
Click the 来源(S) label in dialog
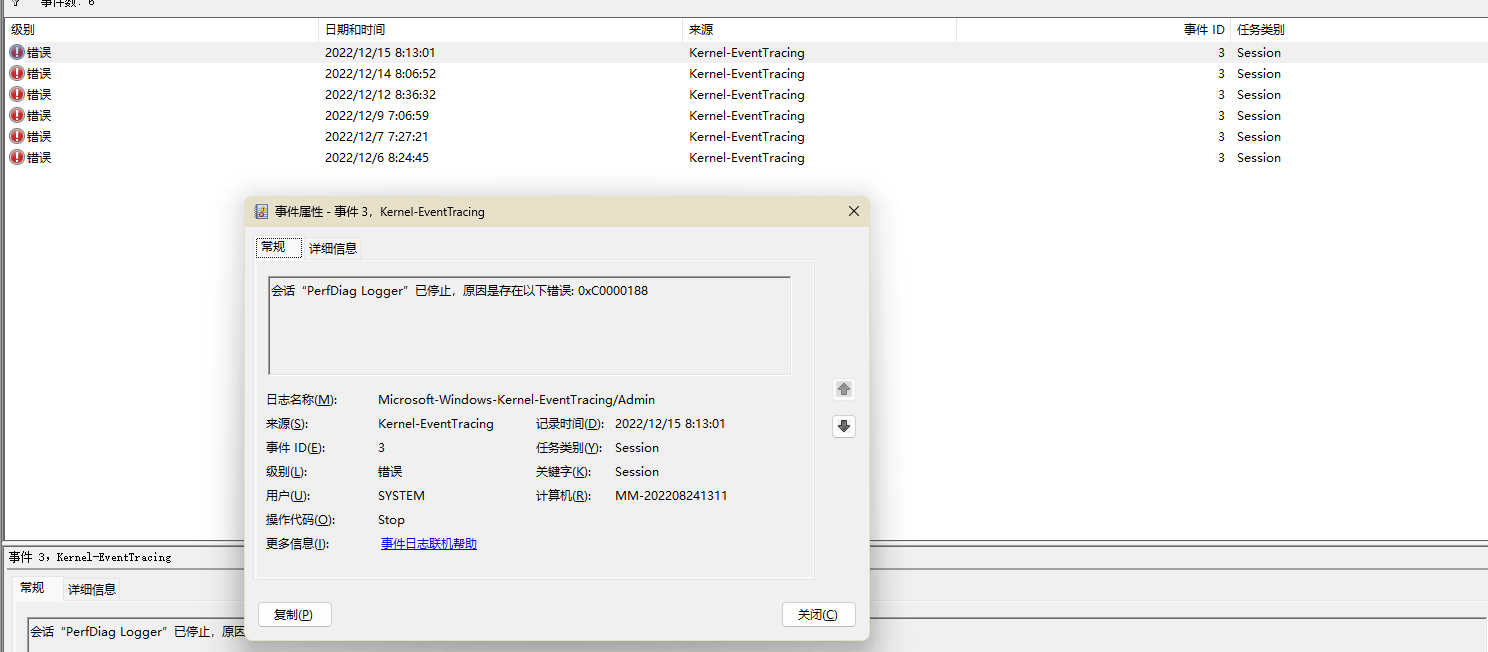287,423
